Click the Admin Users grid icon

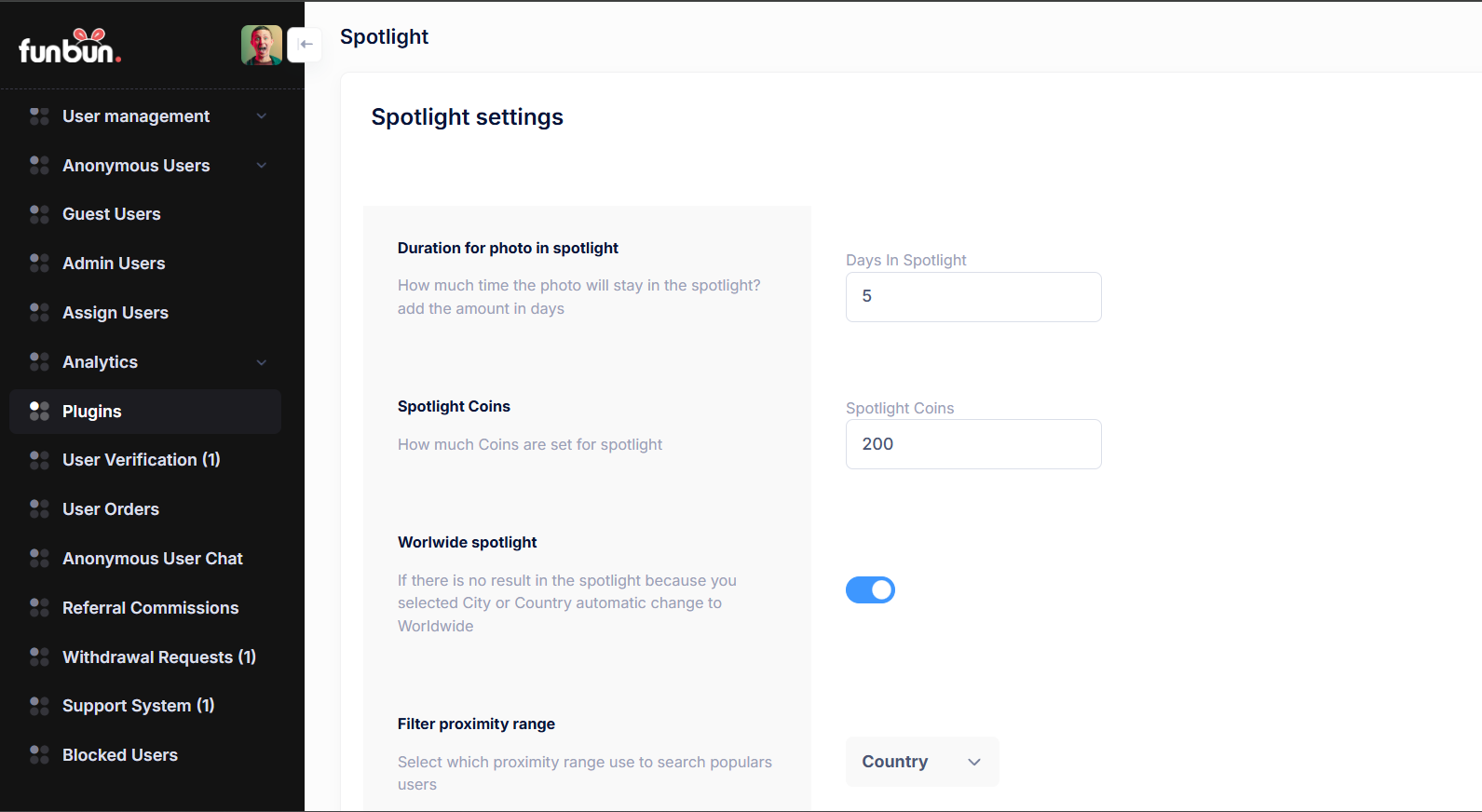(x=39, y=264)
